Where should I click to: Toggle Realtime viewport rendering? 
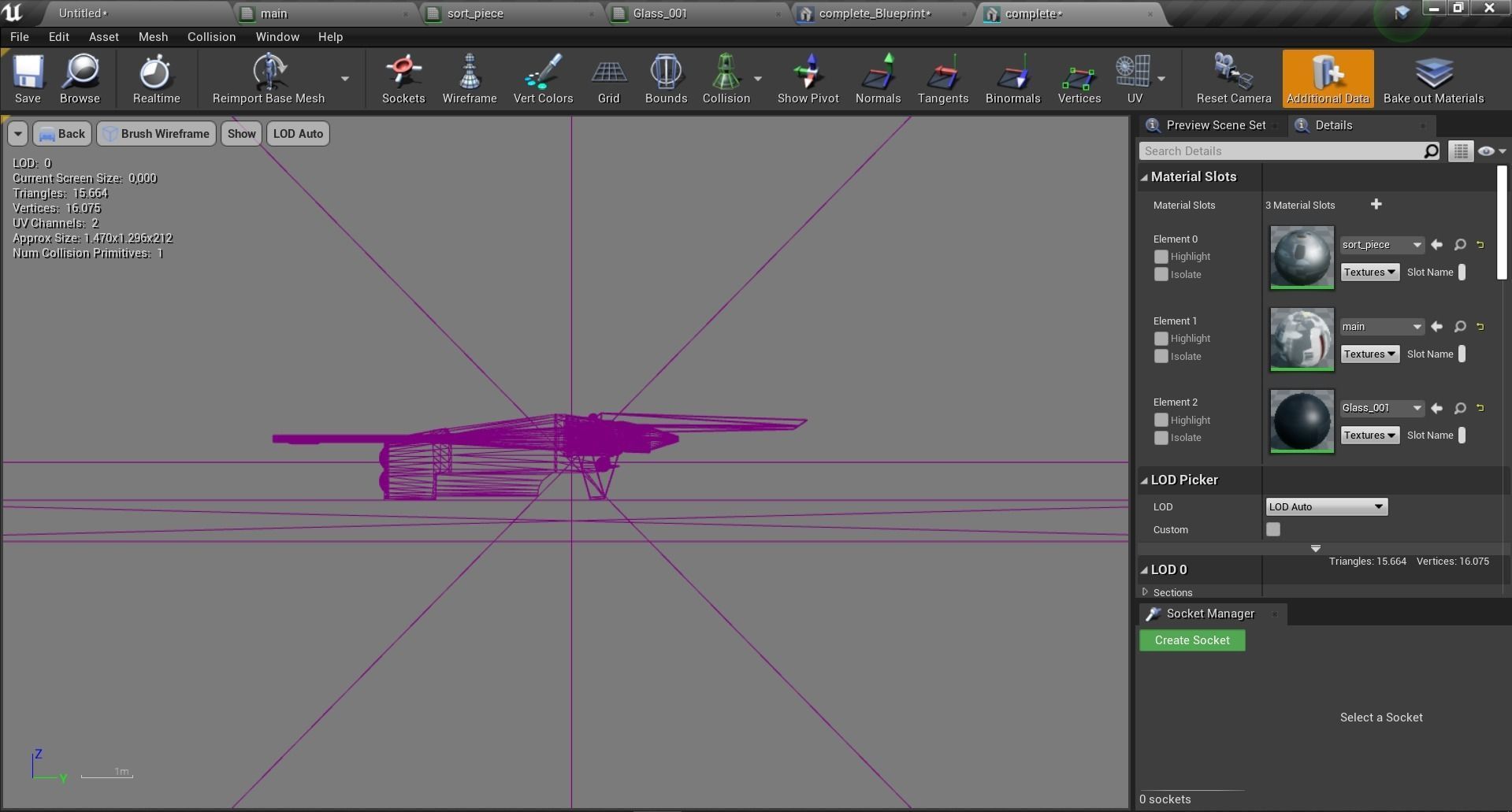click(x=156, y=79)
